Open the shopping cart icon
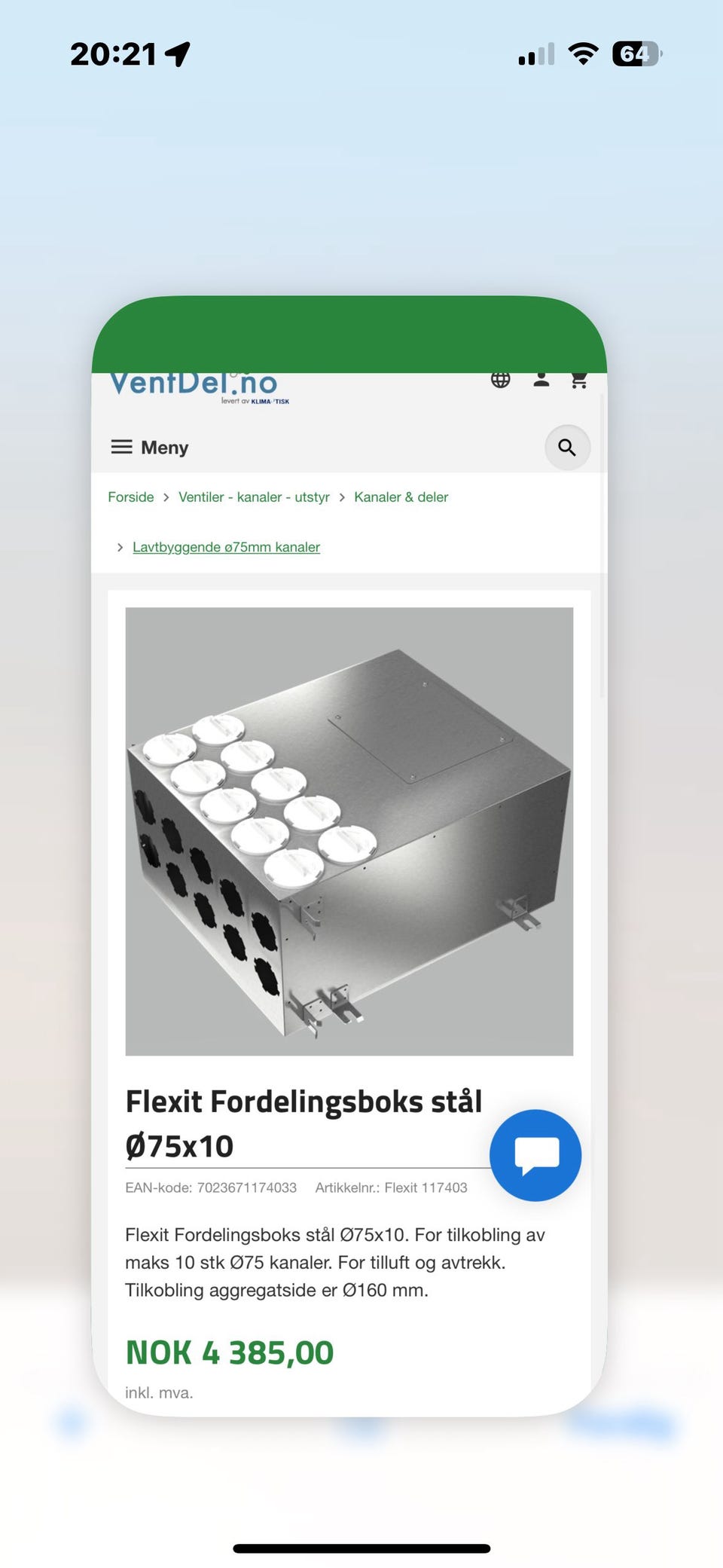The height and width of the screenshot is (1568, 723). (x=578, y=381)
